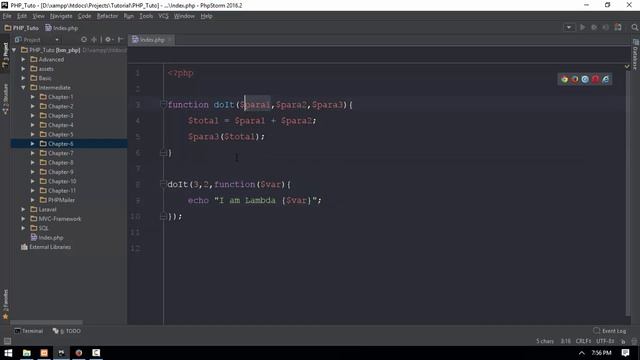Toggle fold end marker at closure end

tap(163, 216)
